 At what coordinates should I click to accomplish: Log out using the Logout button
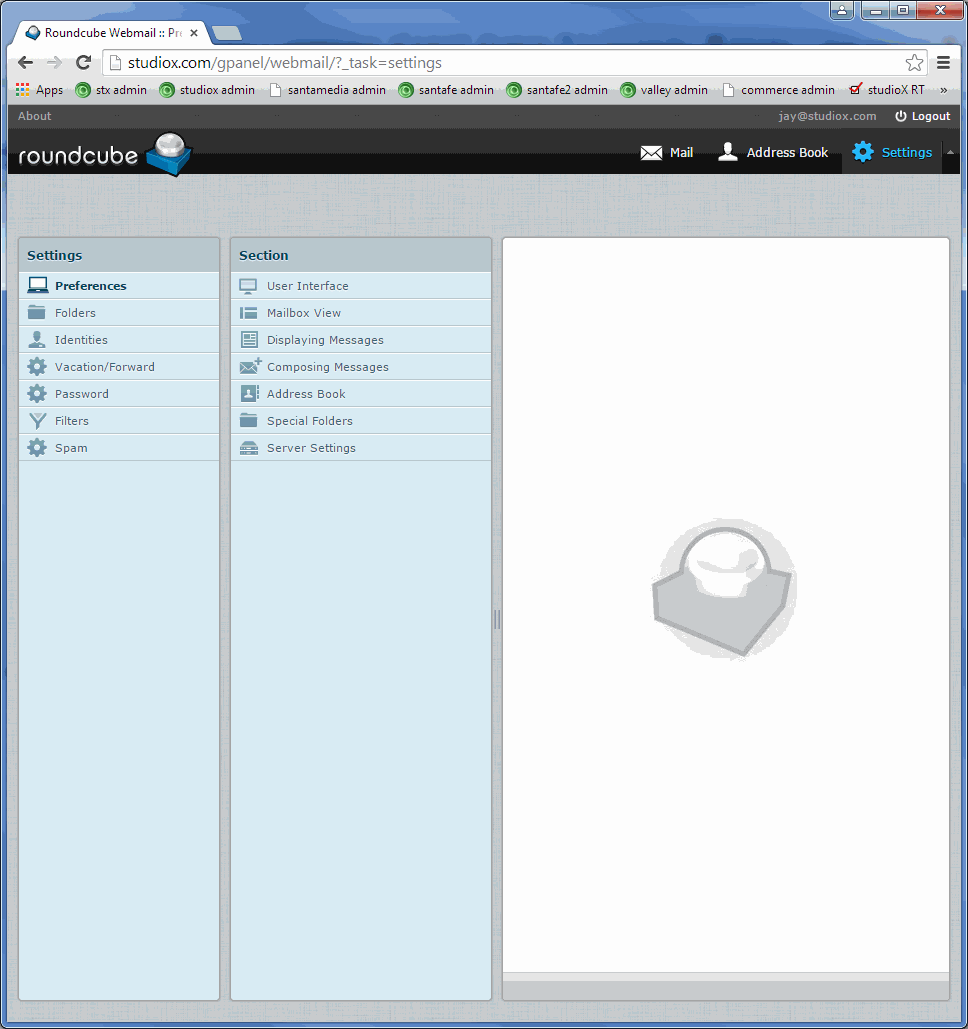[x=922, y=116]
